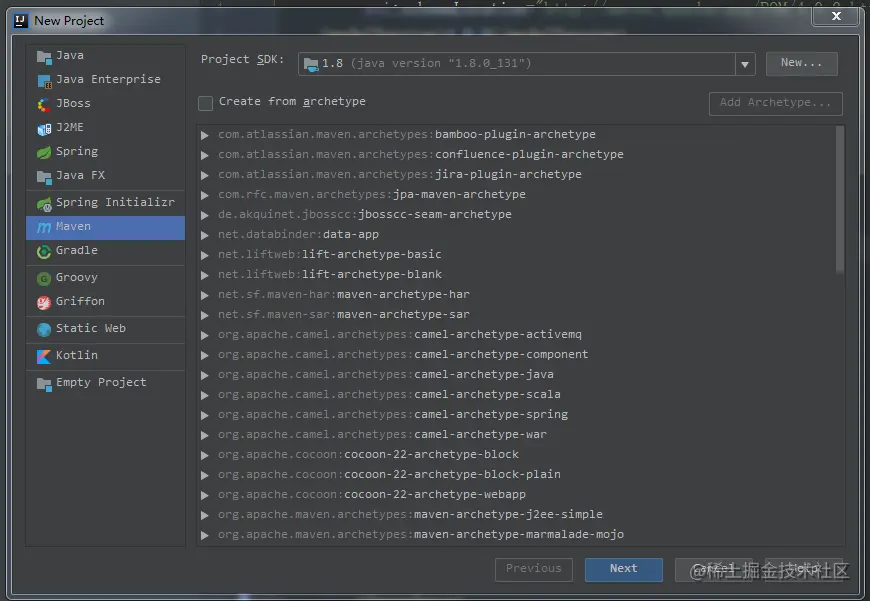Click the Maven 'm' icon
This screenshot has height=601, width=870.
point(44,228)
